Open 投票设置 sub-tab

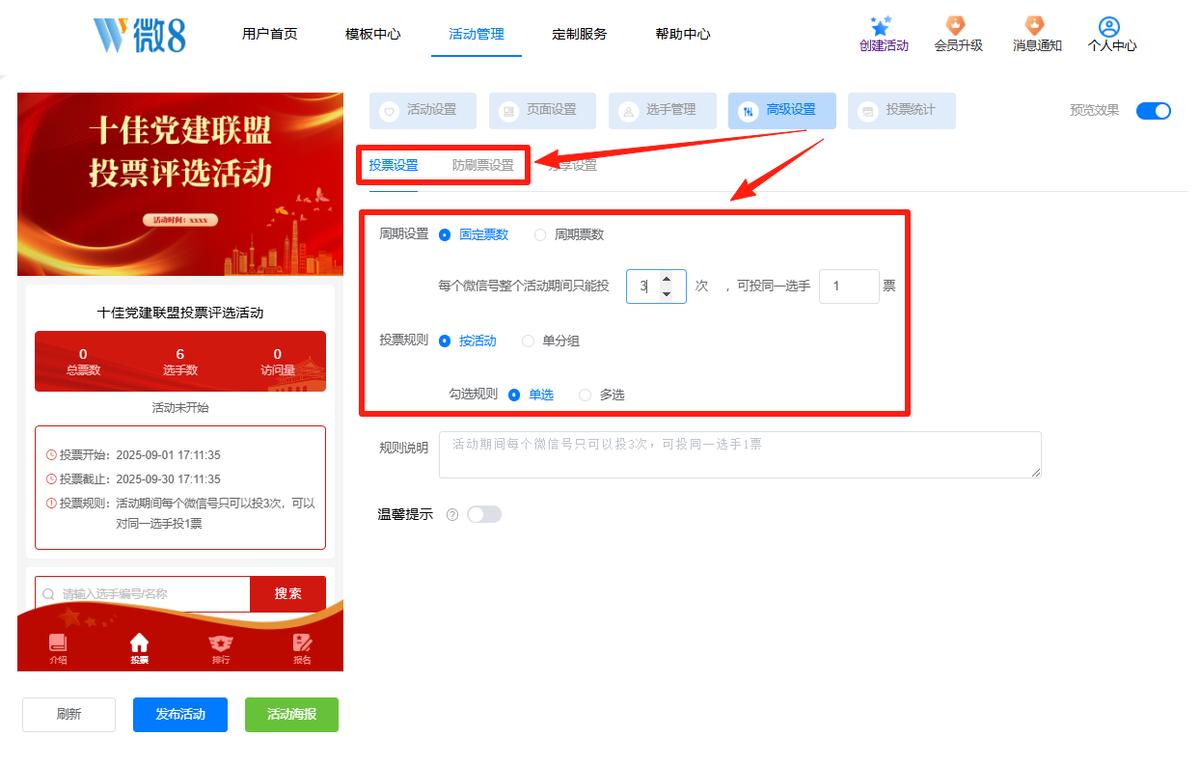(393, 166)
